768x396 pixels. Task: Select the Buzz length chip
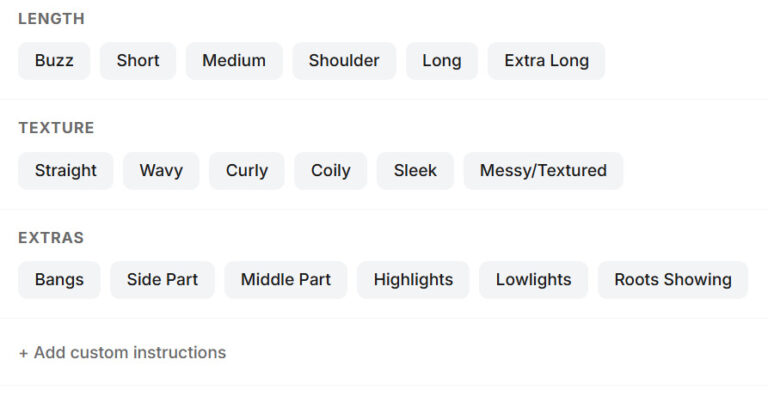pos(54,61)
